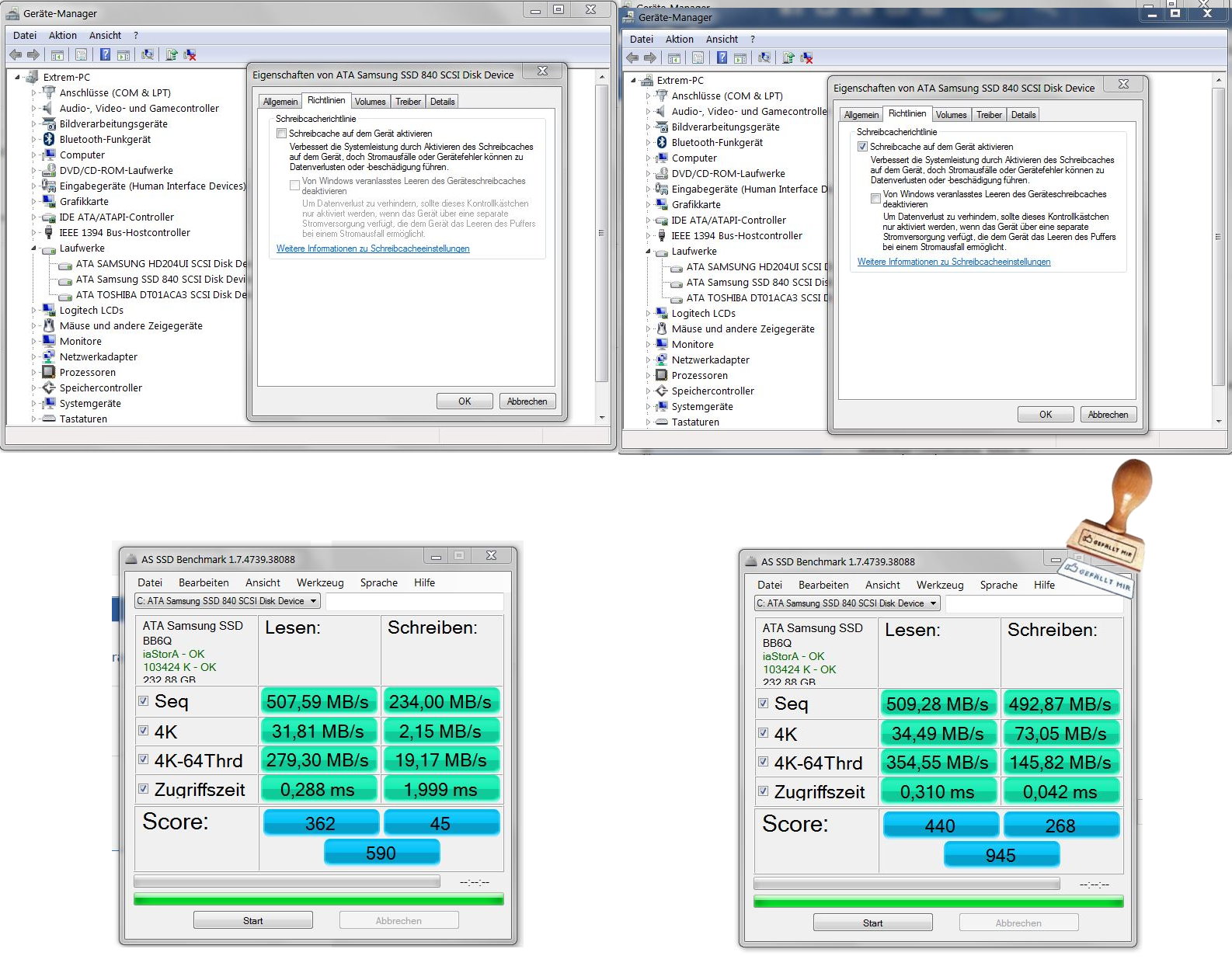Open Weitere Informationen link in left dialog
Screen dimensions: 1232x980
click(x=373, y=248)
